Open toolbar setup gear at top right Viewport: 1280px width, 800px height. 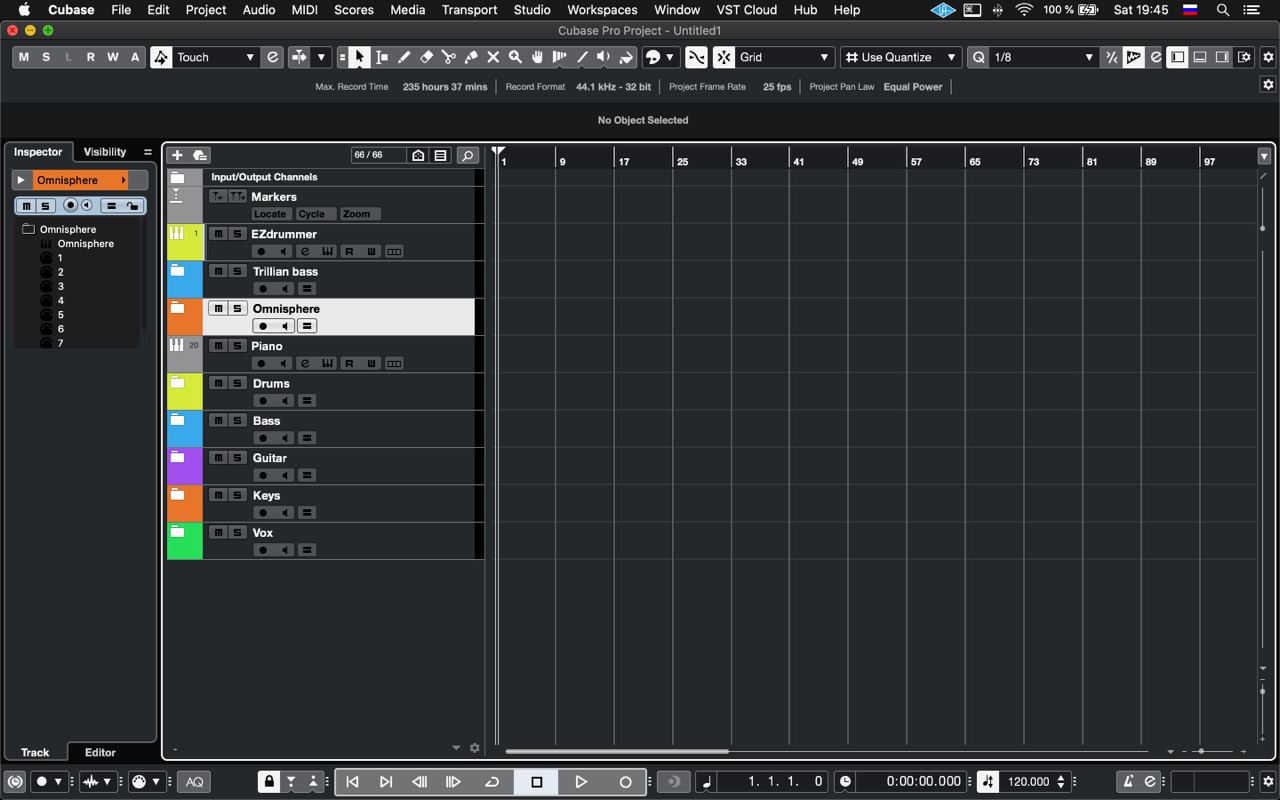tap(1268, 57)
